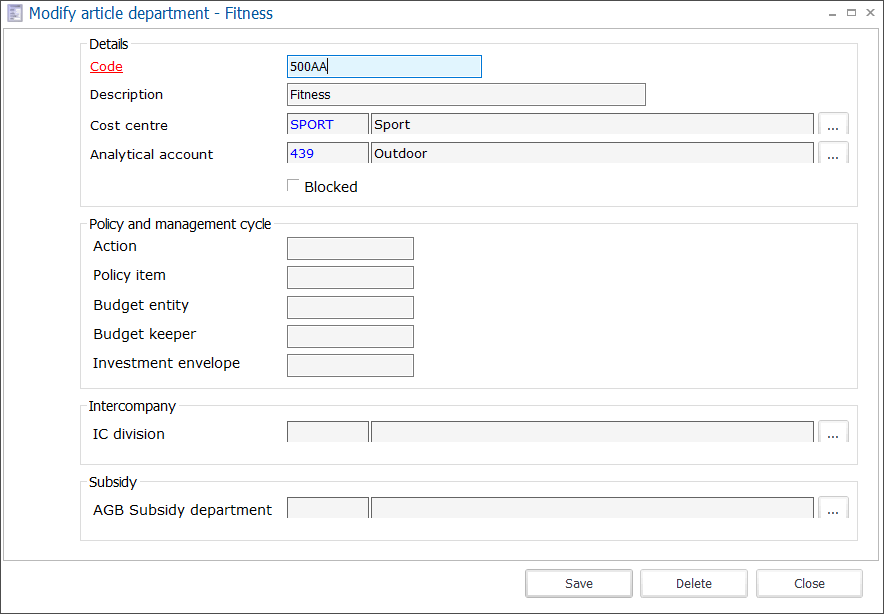Open the IC division lookup via ellipsis button
This screenshot has height=614, width=884.
[x=833, y=432]
